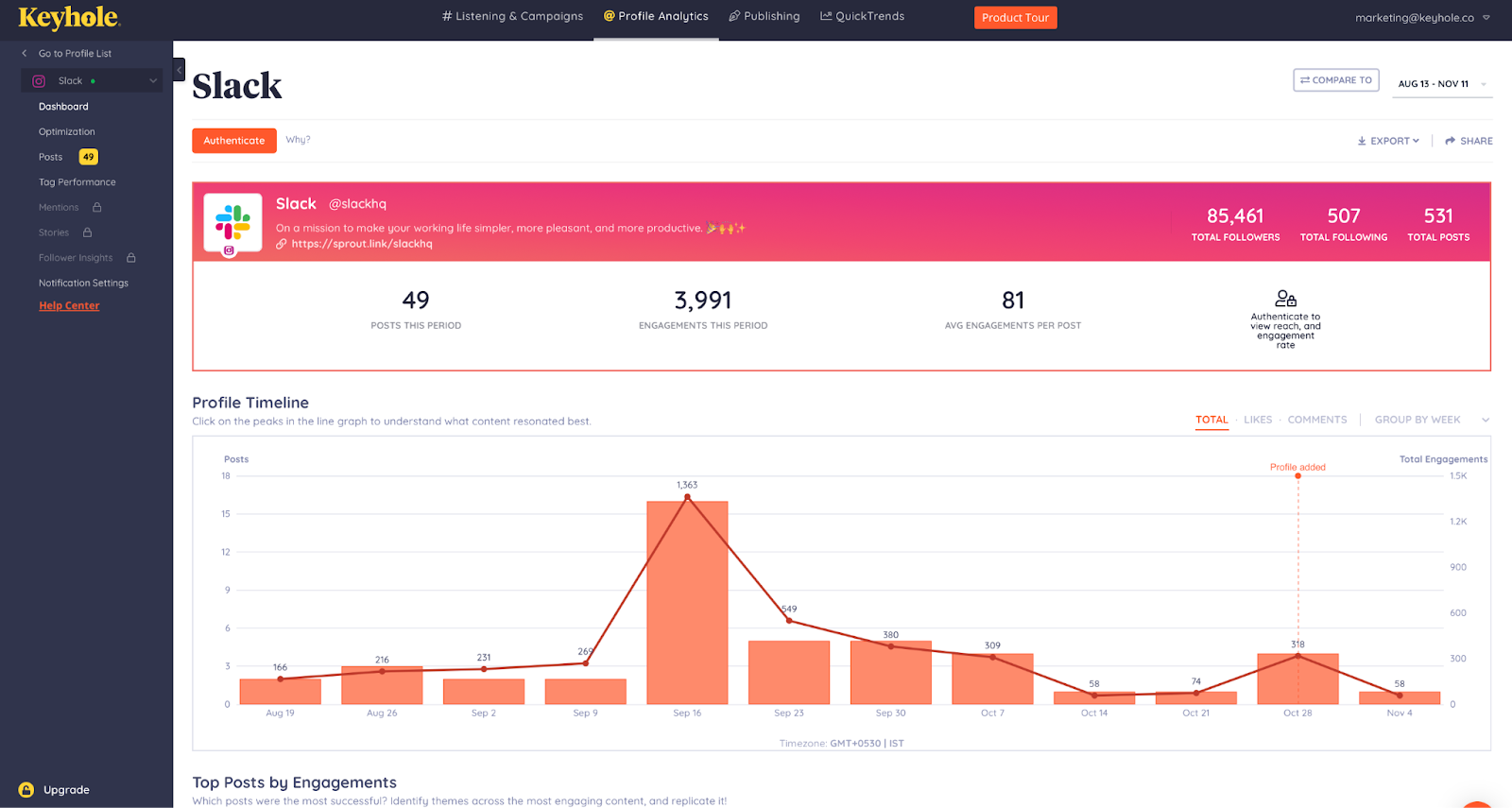This screenshot has width=1512, height=808.
Task: Click the Slack profile logo thumbnail
Action: [232, 223]
